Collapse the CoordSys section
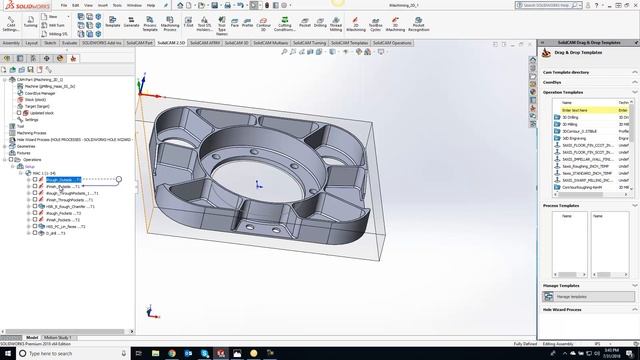Screen dimensions: 640x360 pos(634,82)
